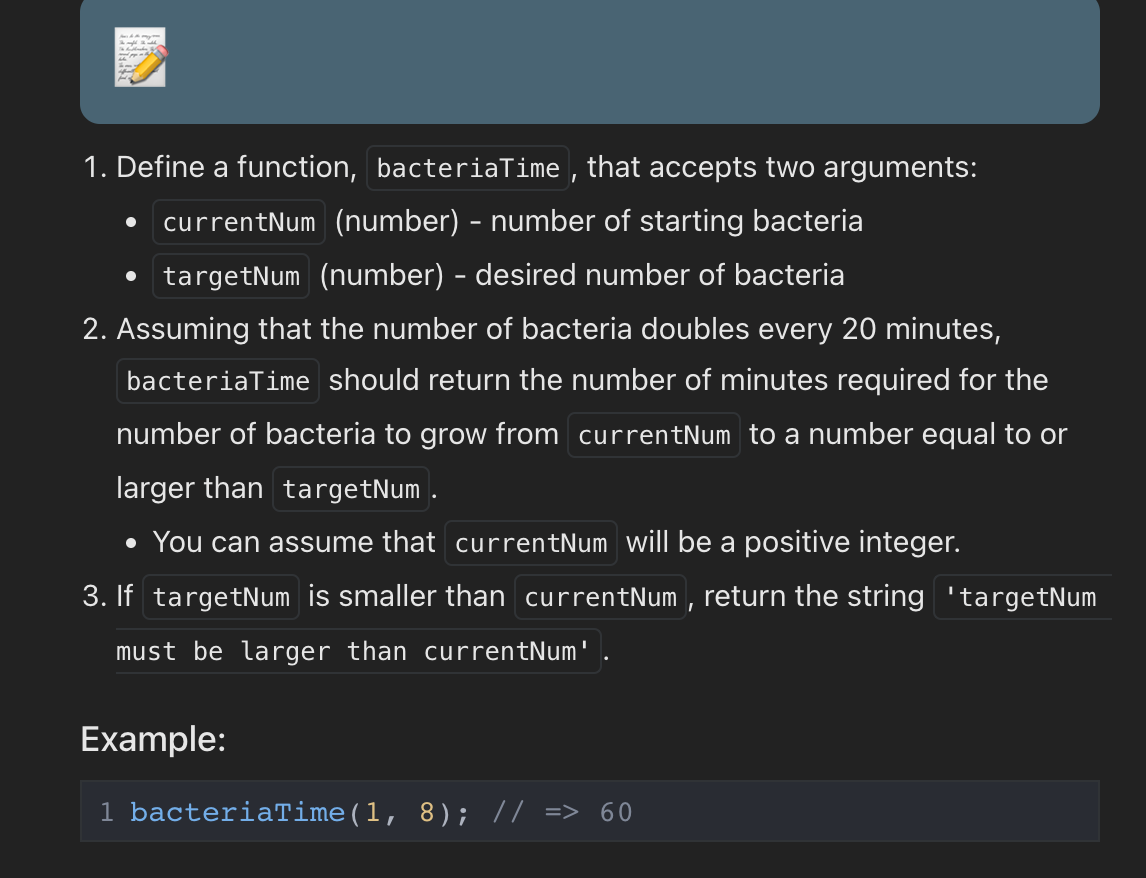Click the text 'that accepts two arguments:'
Image resolution: width=1146 pixels, height=878 pixels.
tap(782, 167)
